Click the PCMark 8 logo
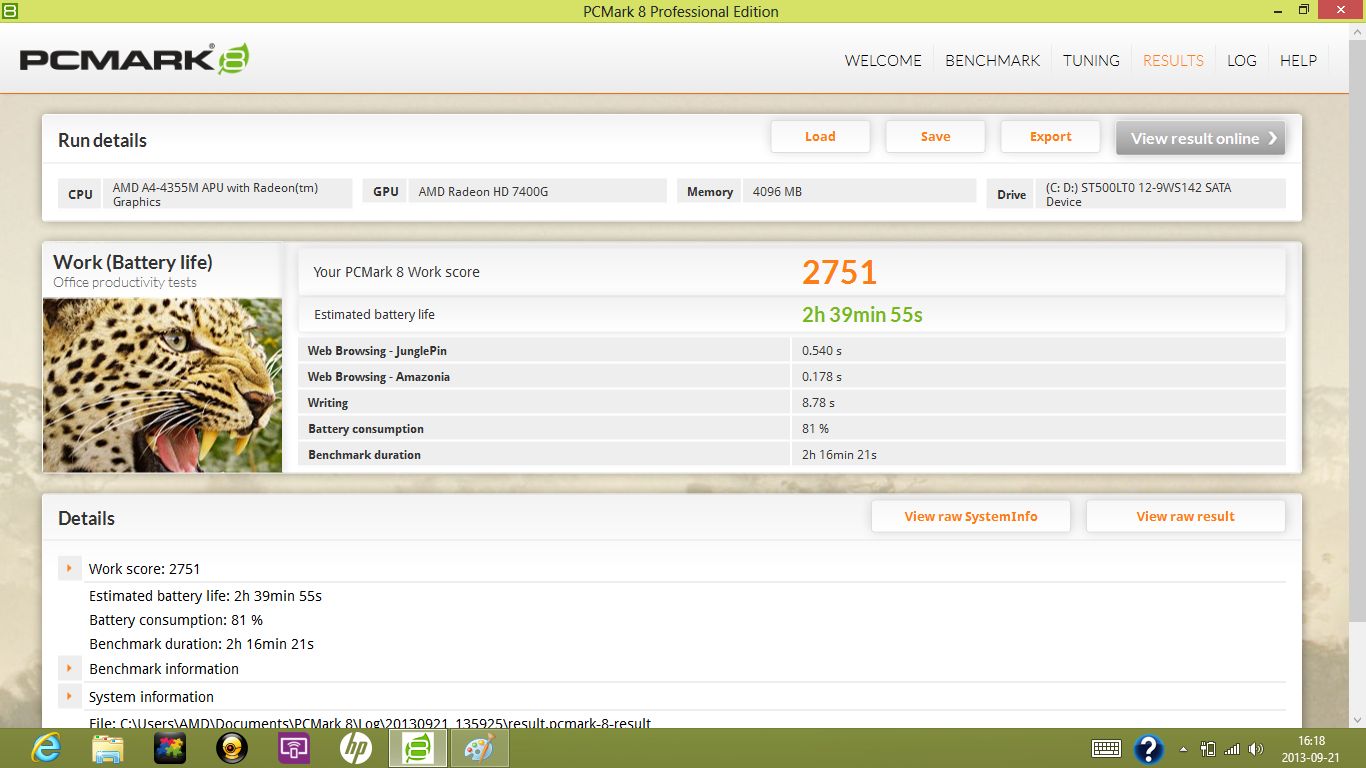 point(134,59)
